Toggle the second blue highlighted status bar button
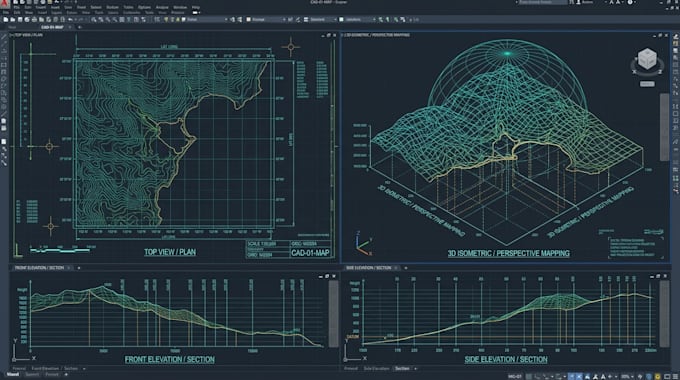The width and height of the screenshot is (680, 380). [x=579, y=376]
